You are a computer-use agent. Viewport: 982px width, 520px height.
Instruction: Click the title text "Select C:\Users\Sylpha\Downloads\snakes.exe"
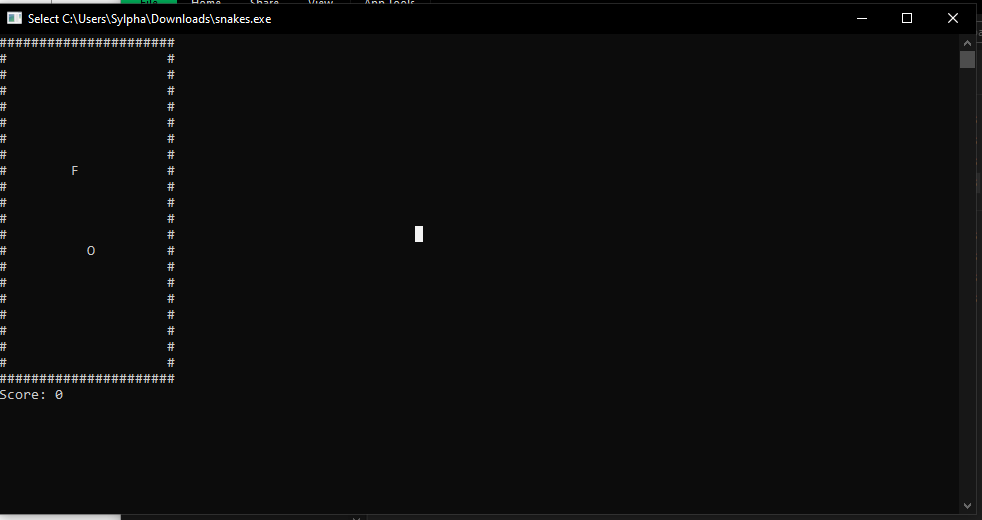150,19
